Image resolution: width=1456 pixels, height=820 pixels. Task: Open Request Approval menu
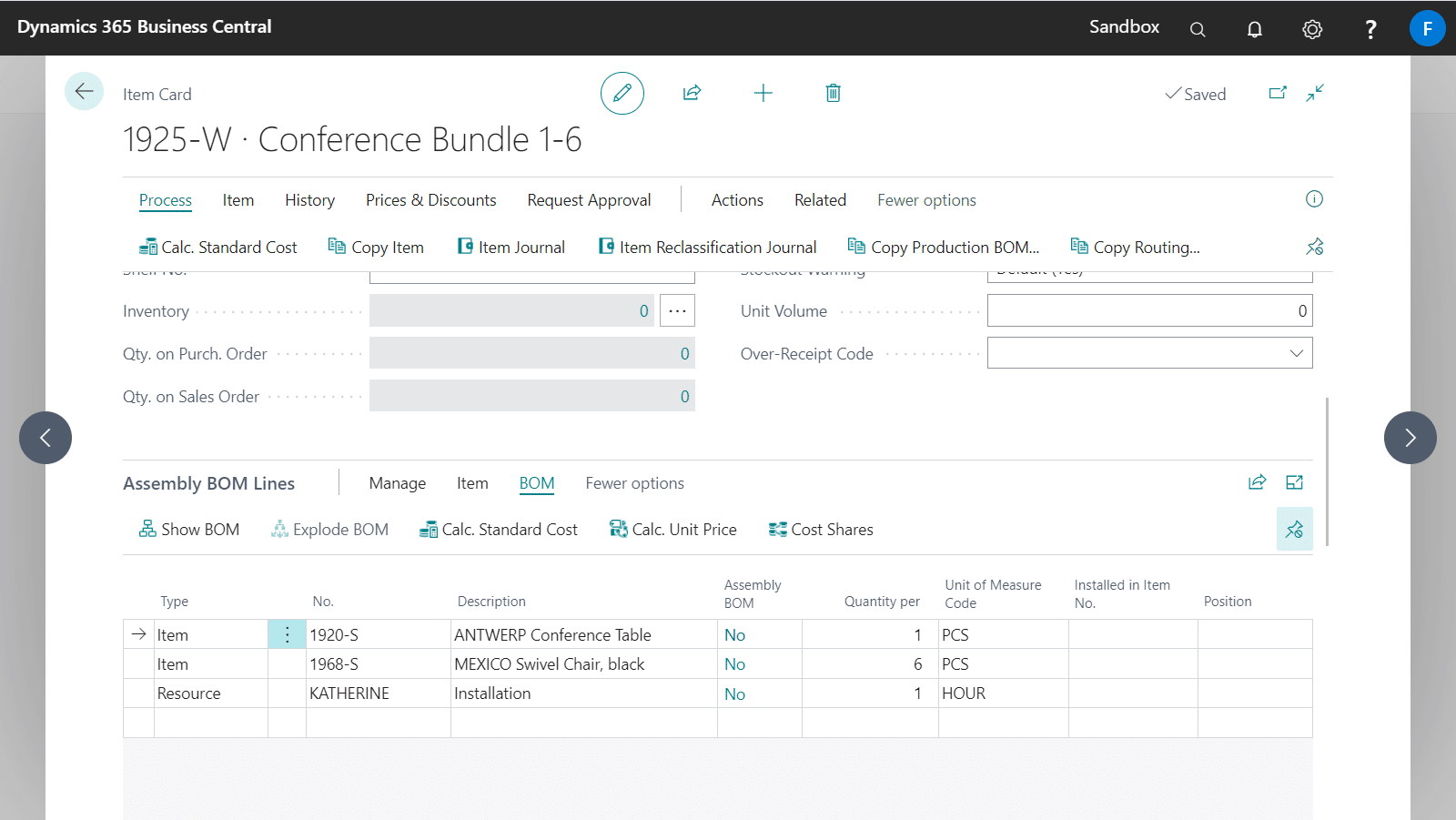click(589, 200)
